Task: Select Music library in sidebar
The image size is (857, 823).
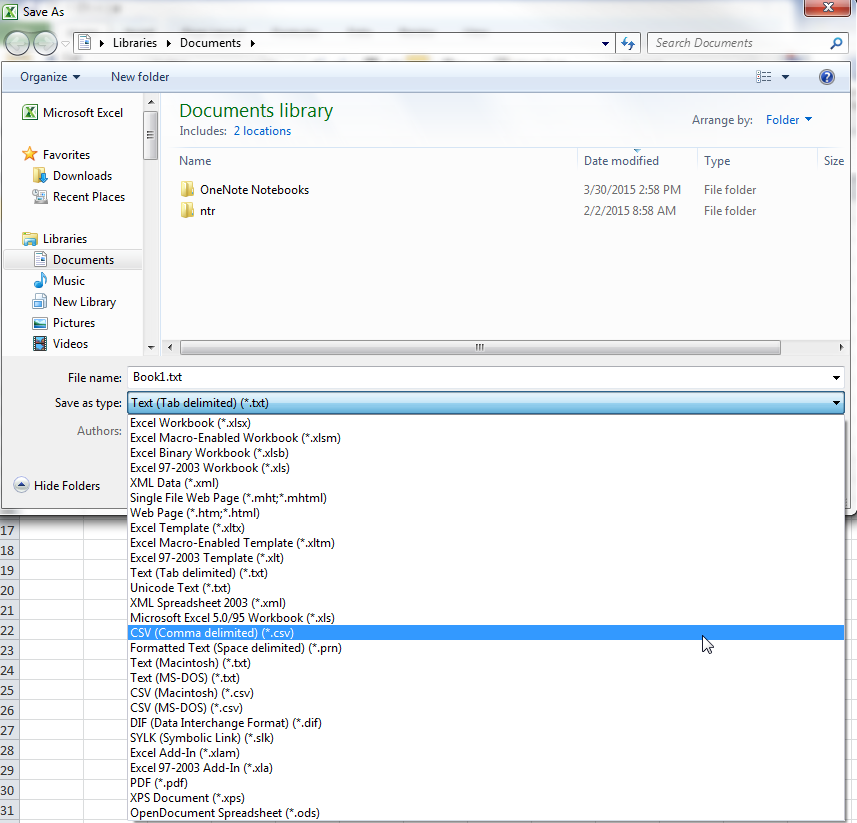Action: 59,281
